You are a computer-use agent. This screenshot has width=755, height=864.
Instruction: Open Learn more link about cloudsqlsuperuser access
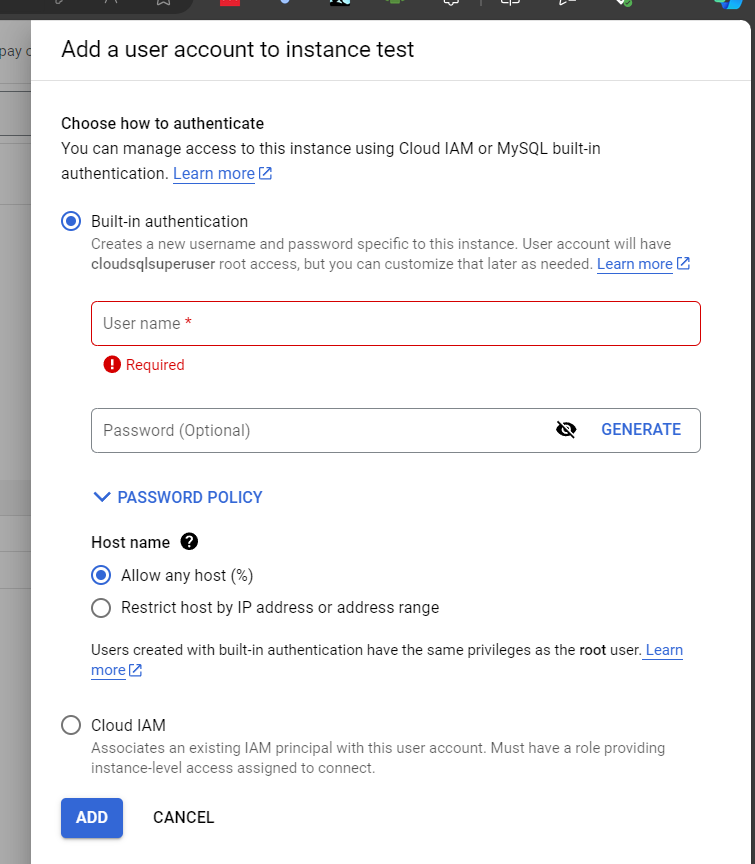click(x=635, y=264)
